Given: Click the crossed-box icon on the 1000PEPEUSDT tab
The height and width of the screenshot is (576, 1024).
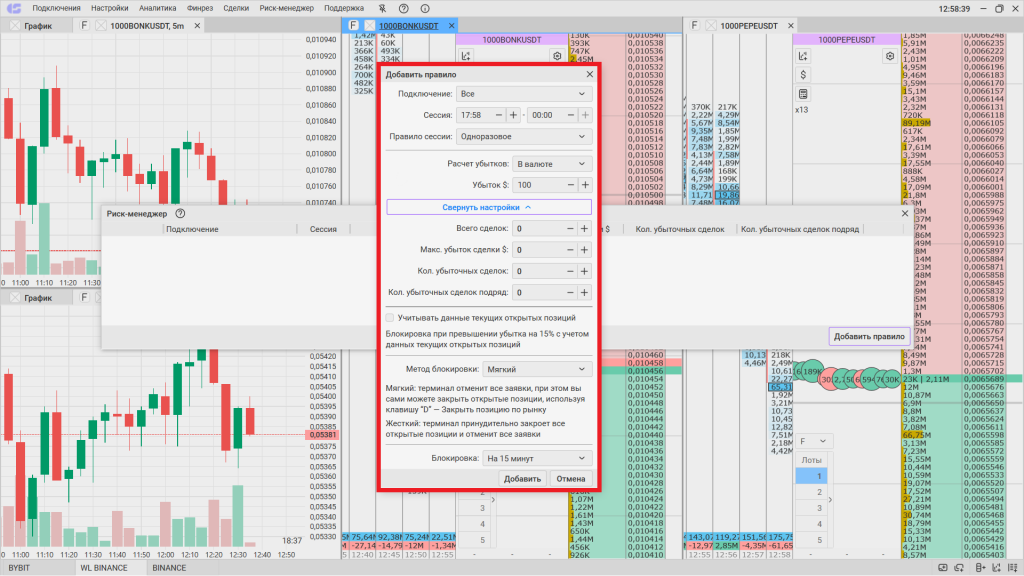Looking at the screenshot, I should coord(711,25).
